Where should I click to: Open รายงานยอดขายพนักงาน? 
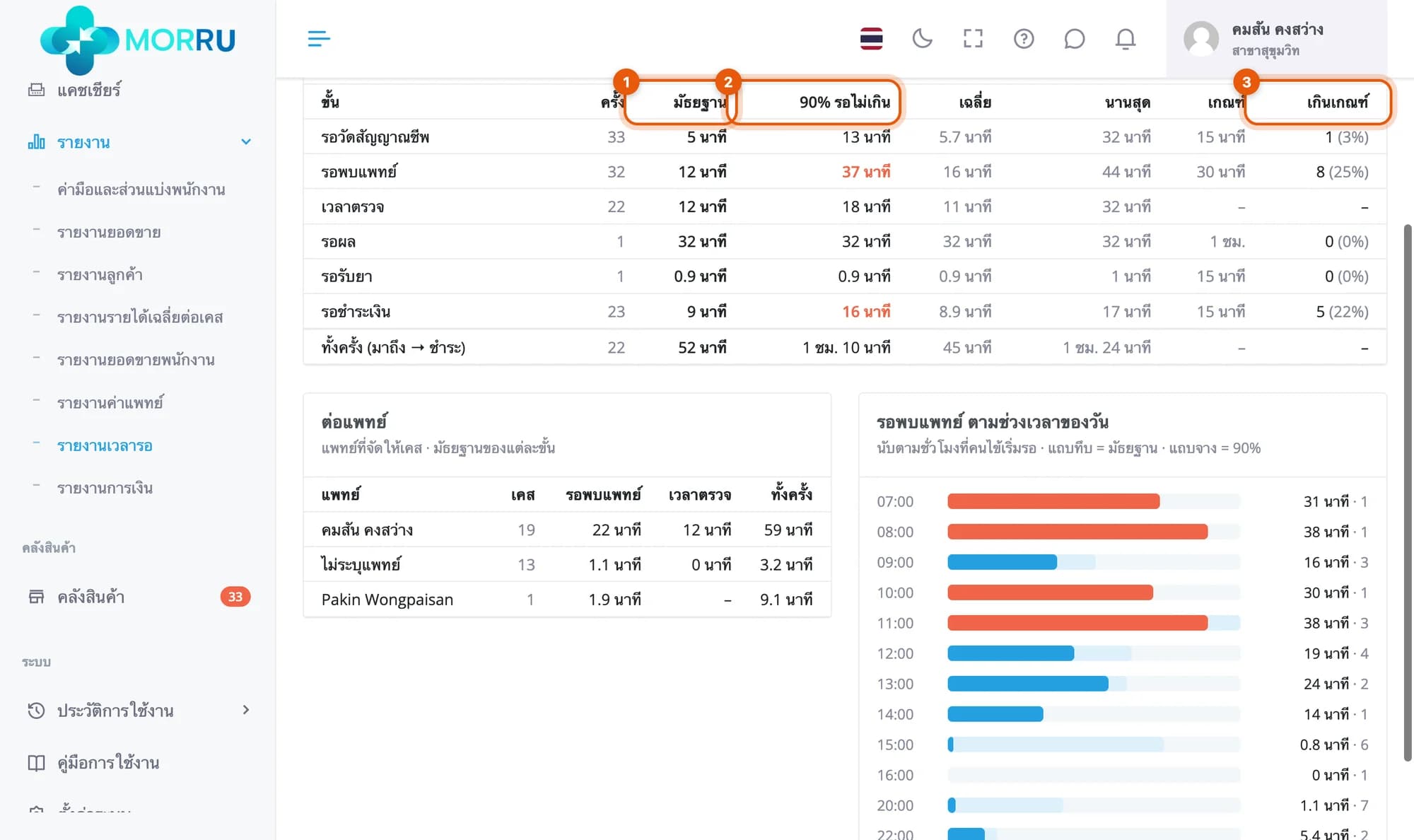[136, 359]
